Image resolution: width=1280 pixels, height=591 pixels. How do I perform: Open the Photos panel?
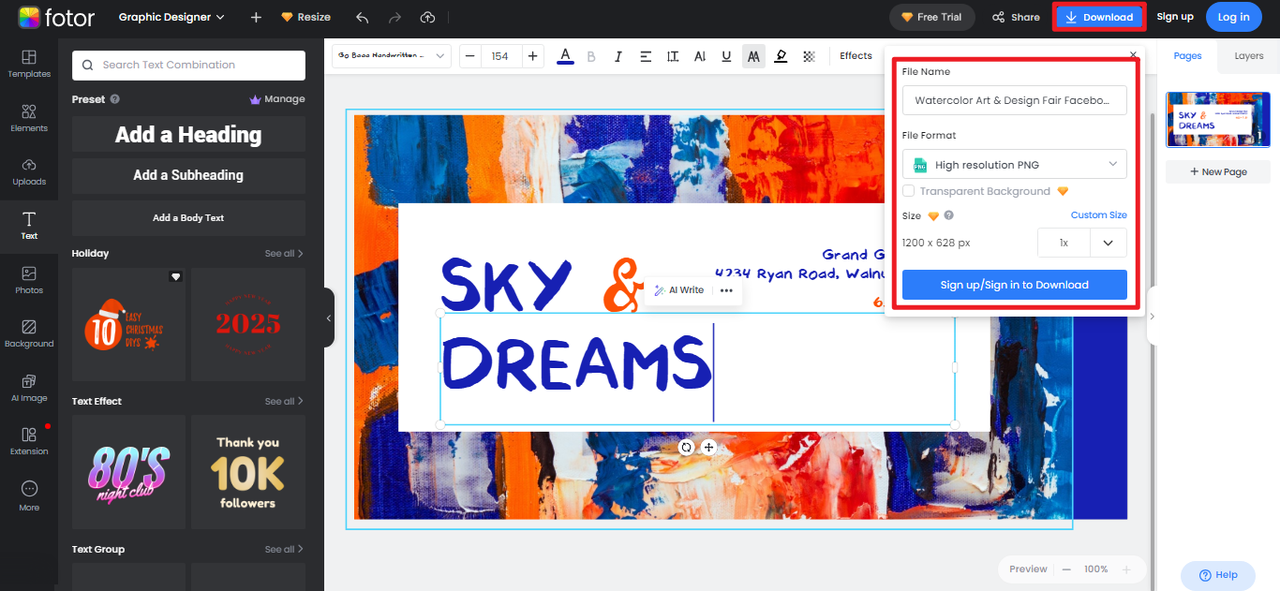[29, 280]
